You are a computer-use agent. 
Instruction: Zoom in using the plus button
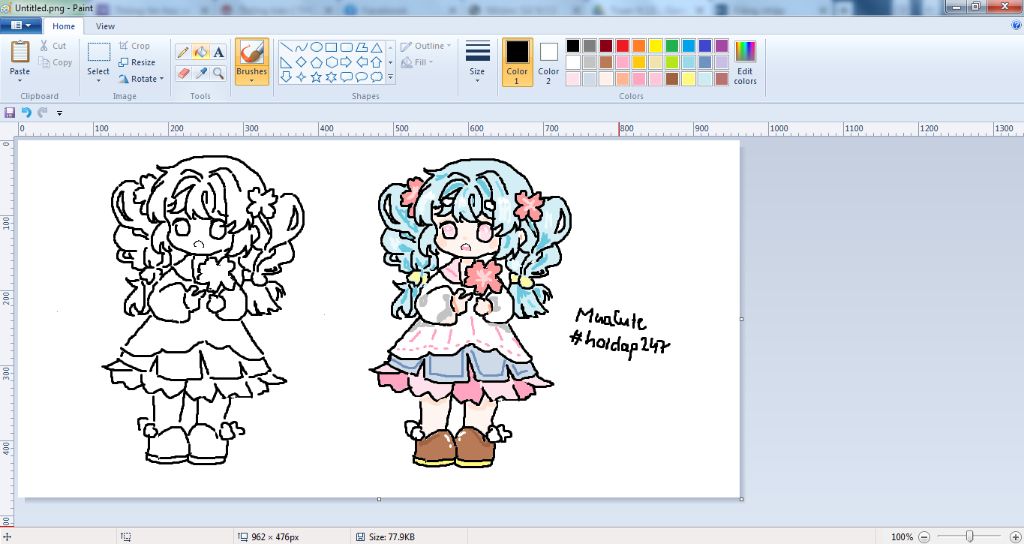pyautogui.click(x=1015, y=537)
